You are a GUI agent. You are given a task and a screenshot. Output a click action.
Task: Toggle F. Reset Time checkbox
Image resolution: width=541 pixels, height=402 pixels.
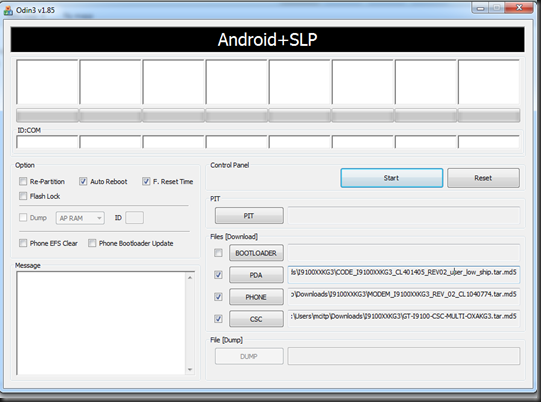click(146, 181)
